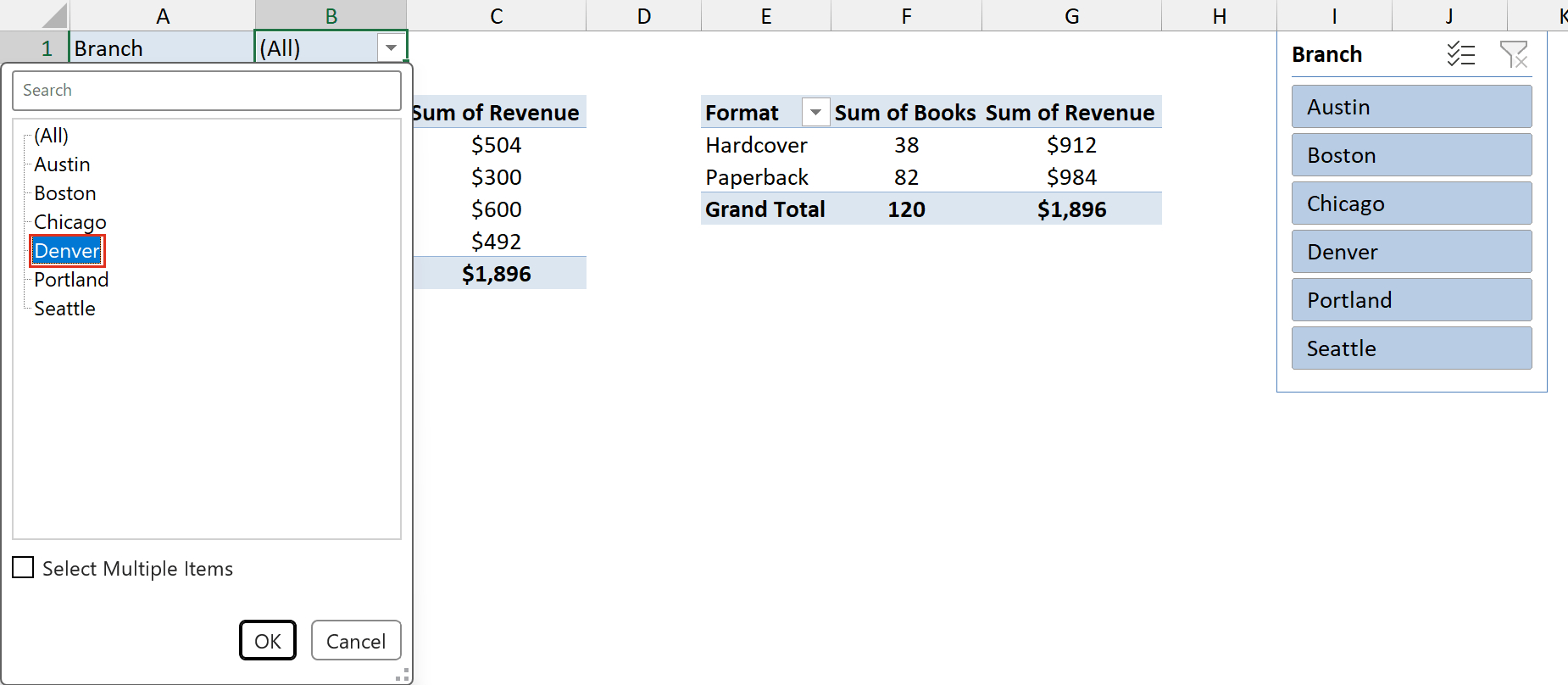Click the $600 revenue cell
The image size is (1568, 685).
497,209
